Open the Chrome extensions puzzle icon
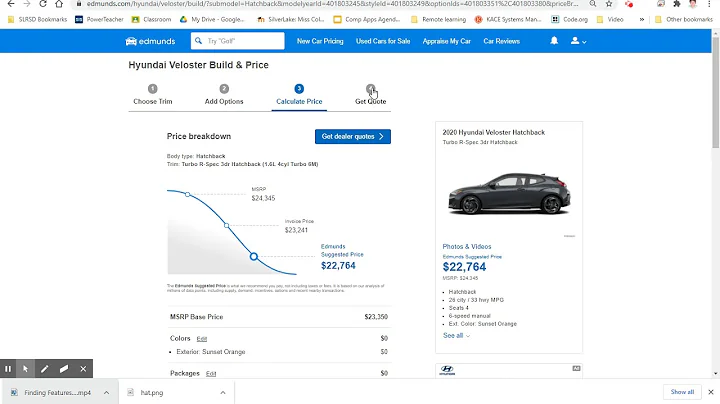Viewport: 720px width, 404px height. pos(676,4)
